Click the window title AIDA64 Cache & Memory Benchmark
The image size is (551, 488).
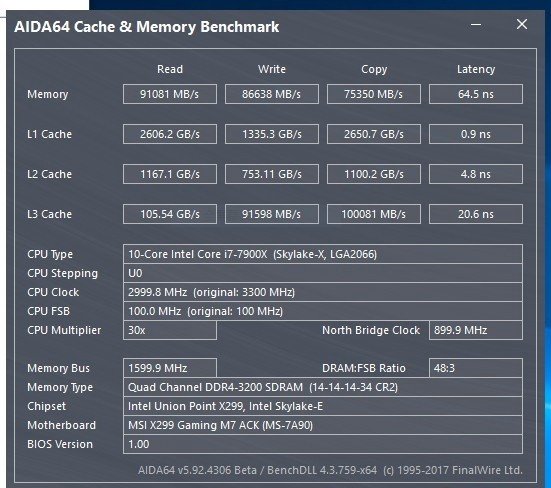[147, 27]
